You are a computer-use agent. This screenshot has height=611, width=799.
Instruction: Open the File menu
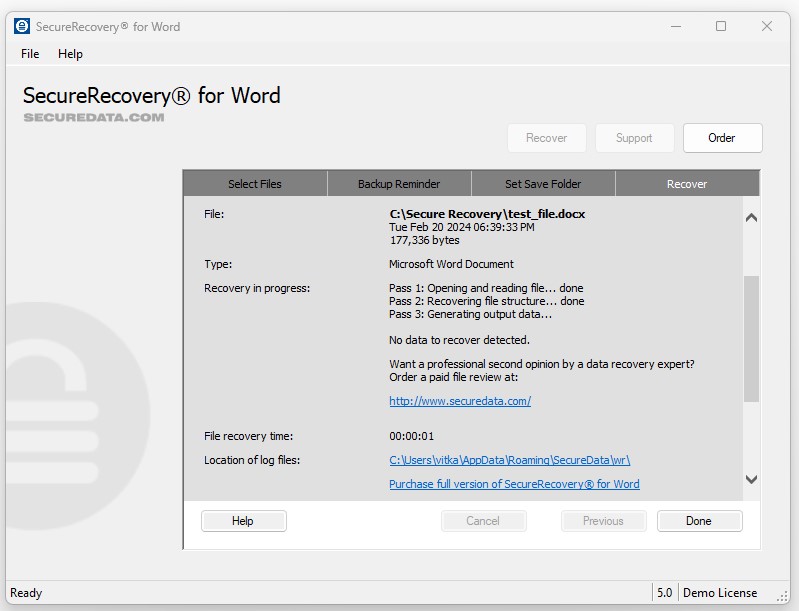tap(30, 54)
